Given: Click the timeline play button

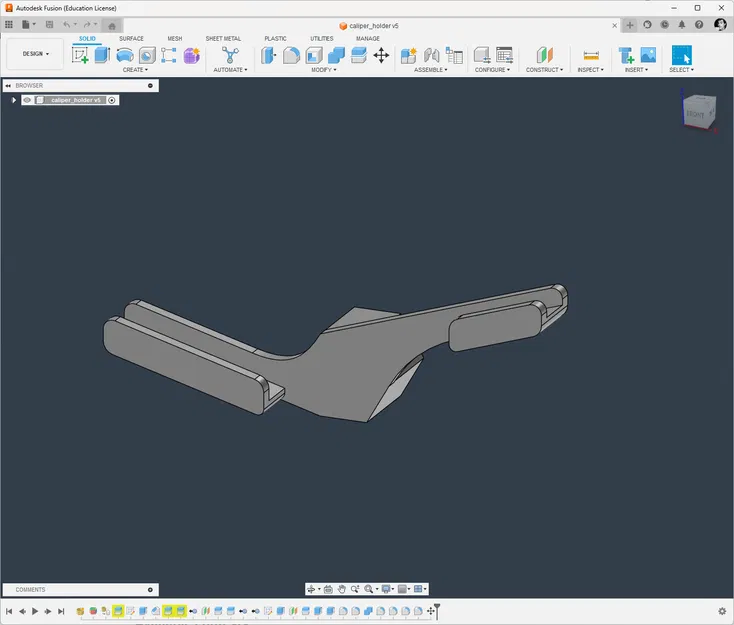Looking at the screenshot, I should click(x=35, y=611).
